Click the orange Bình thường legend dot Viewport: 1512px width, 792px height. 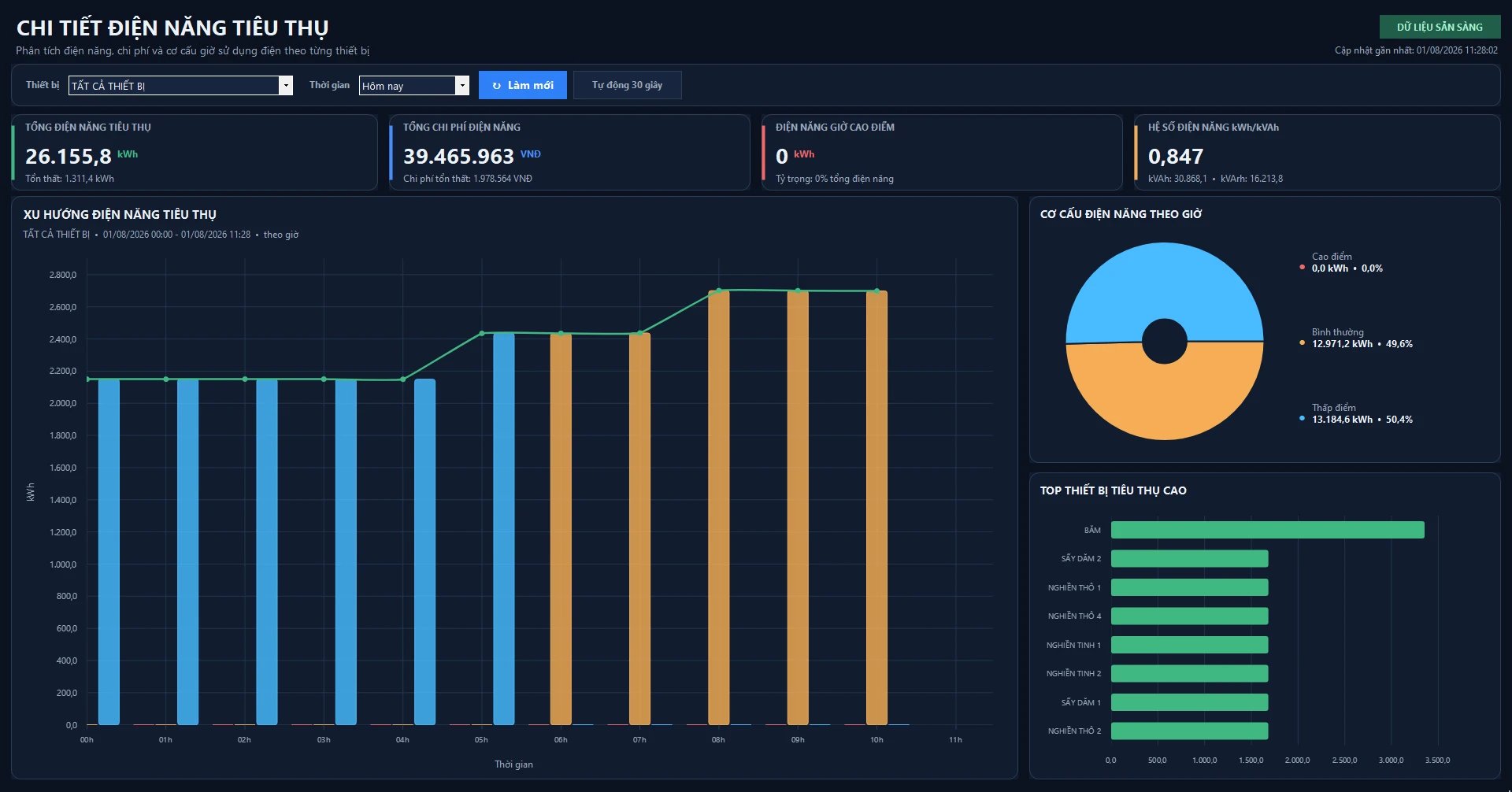(1302, 343)
